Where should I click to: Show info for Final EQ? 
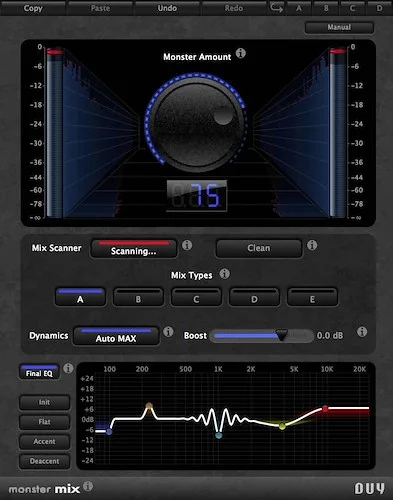68,368
